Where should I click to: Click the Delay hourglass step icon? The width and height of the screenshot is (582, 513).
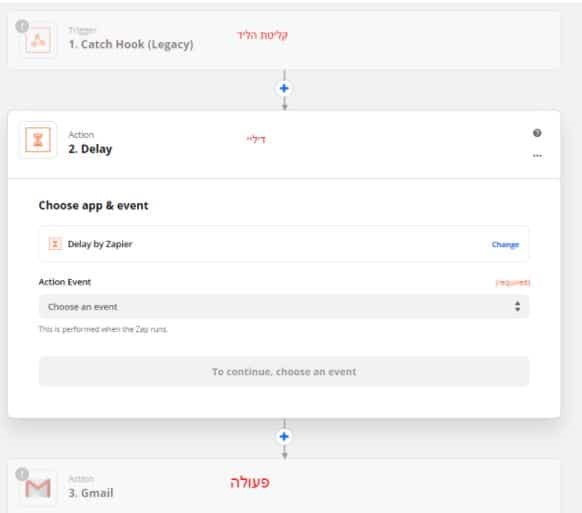click(38, 140)
